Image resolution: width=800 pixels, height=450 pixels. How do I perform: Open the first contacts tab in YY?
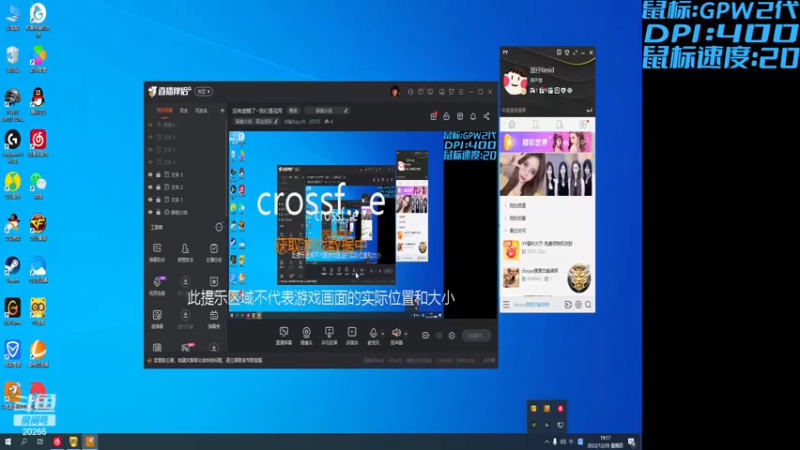(x=535, y=124)
